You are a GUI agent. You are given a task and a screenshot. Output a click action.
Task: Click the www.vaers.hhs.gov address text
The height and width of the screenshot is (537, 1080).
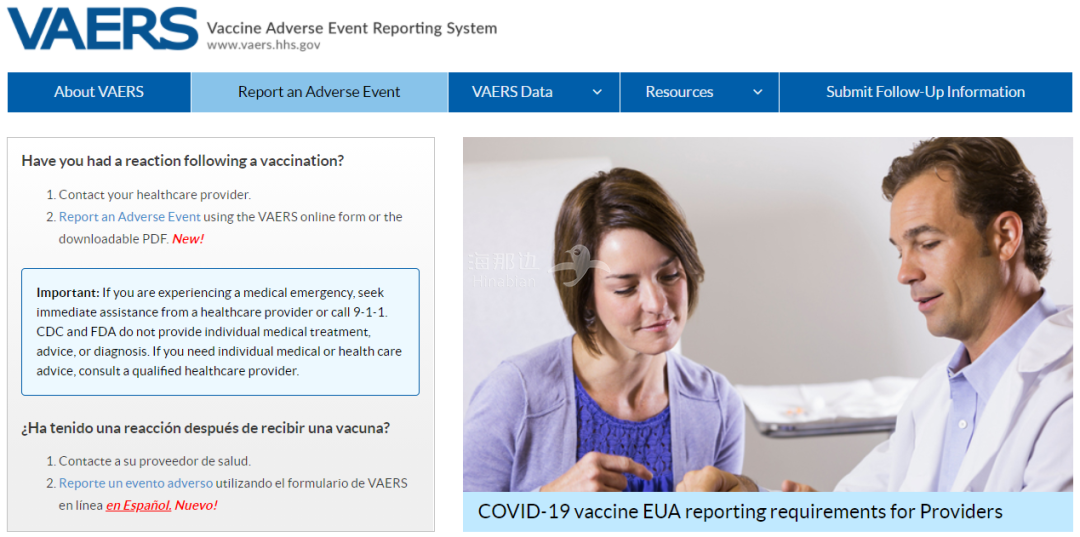(263, 45)
